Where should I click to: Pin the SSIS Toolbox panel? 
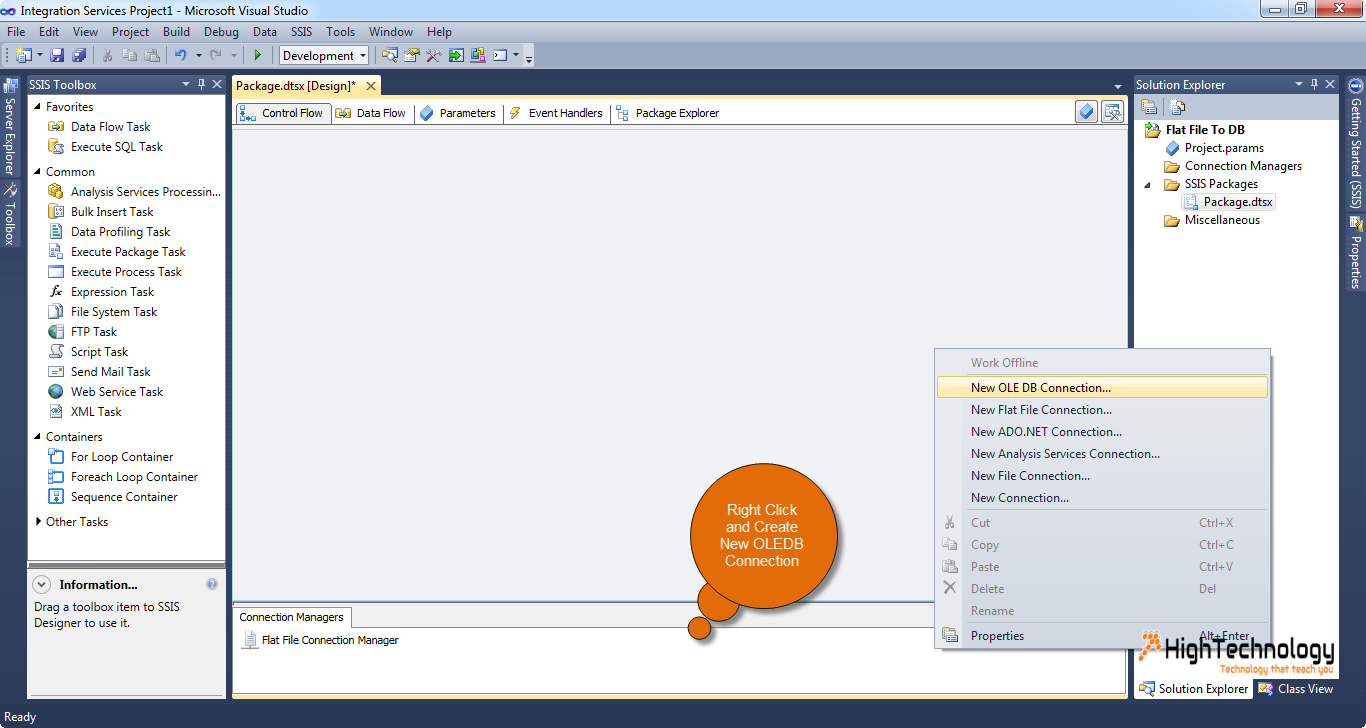(201, 85)
